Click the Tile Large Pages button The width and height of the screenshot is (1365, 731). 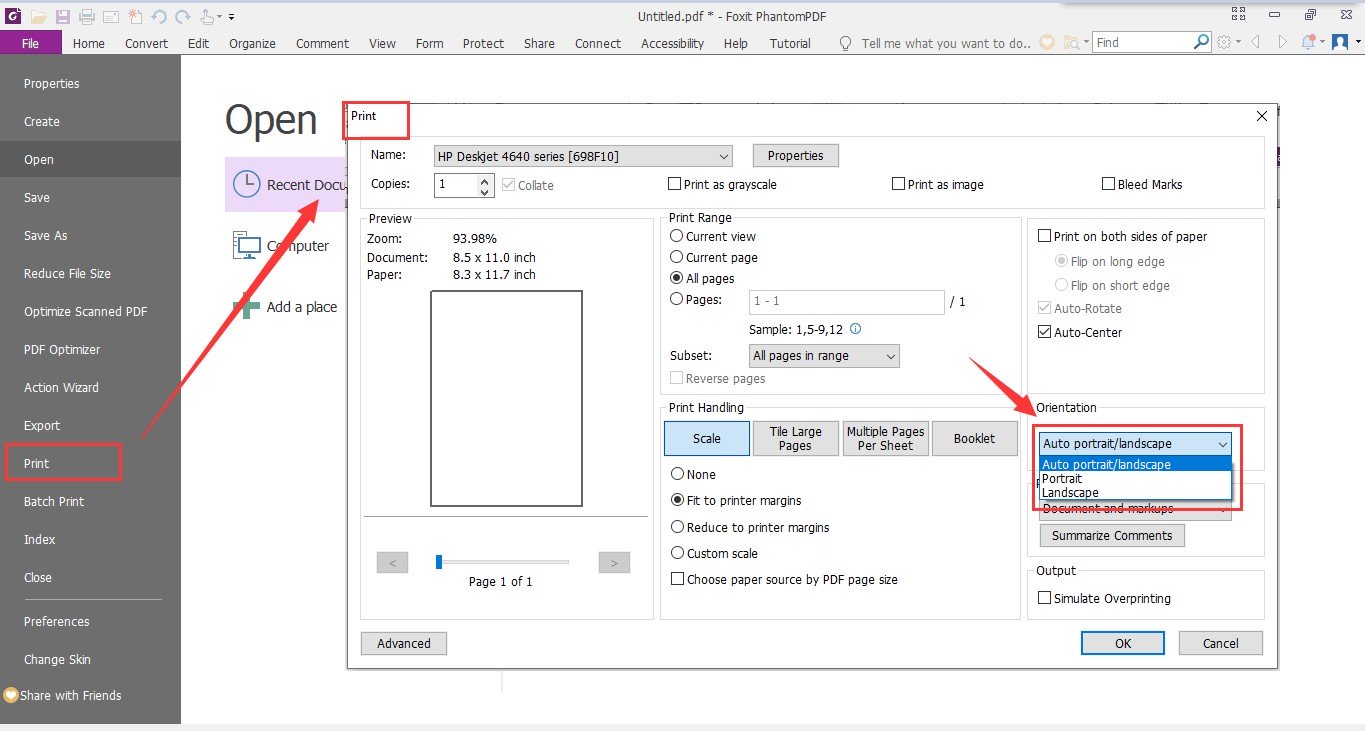click(795, 439)
